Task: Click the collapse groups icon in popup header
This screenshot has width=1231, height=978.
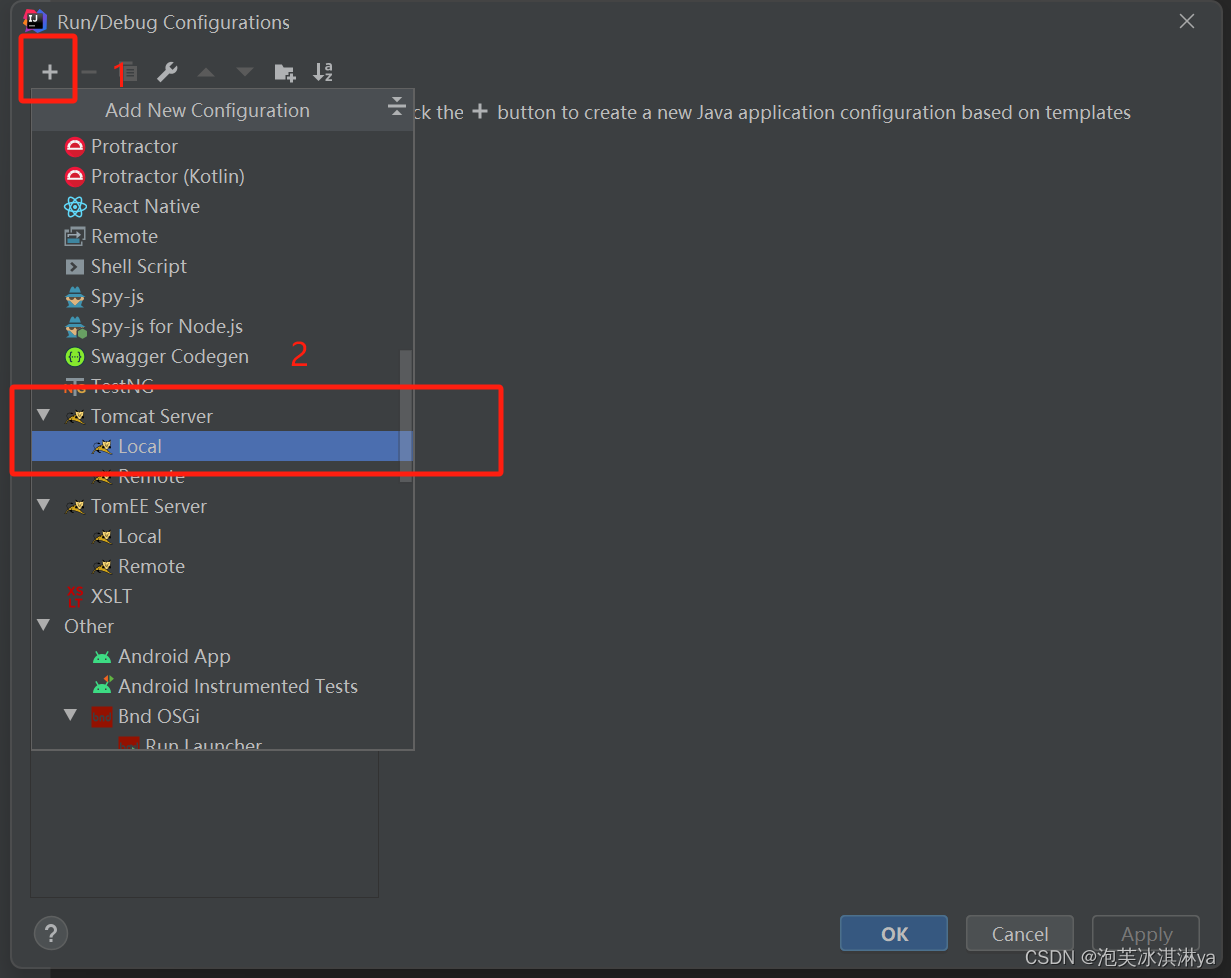Action: tap(397, 107)
